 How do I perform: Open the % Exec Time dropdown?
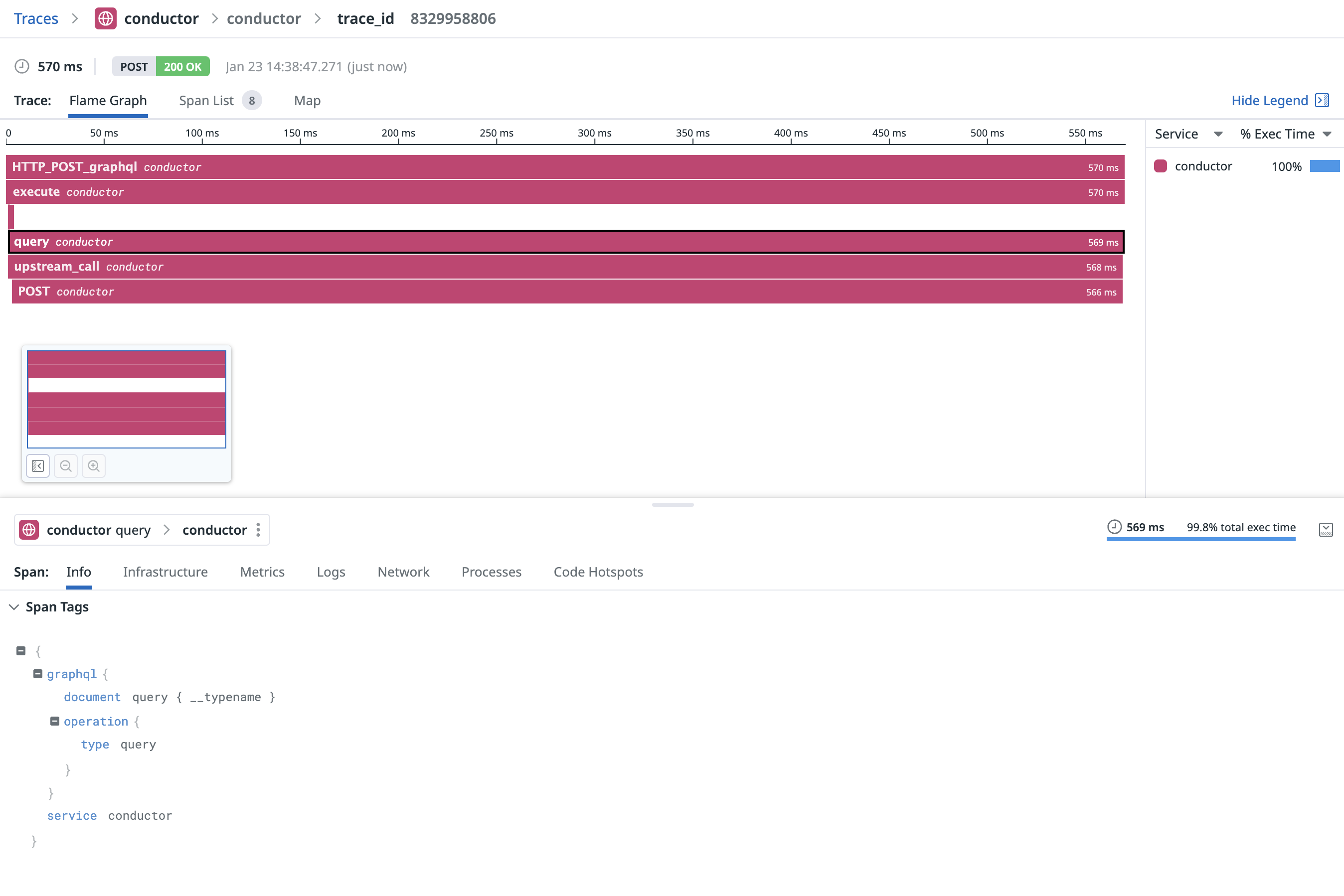point(1327,134)
